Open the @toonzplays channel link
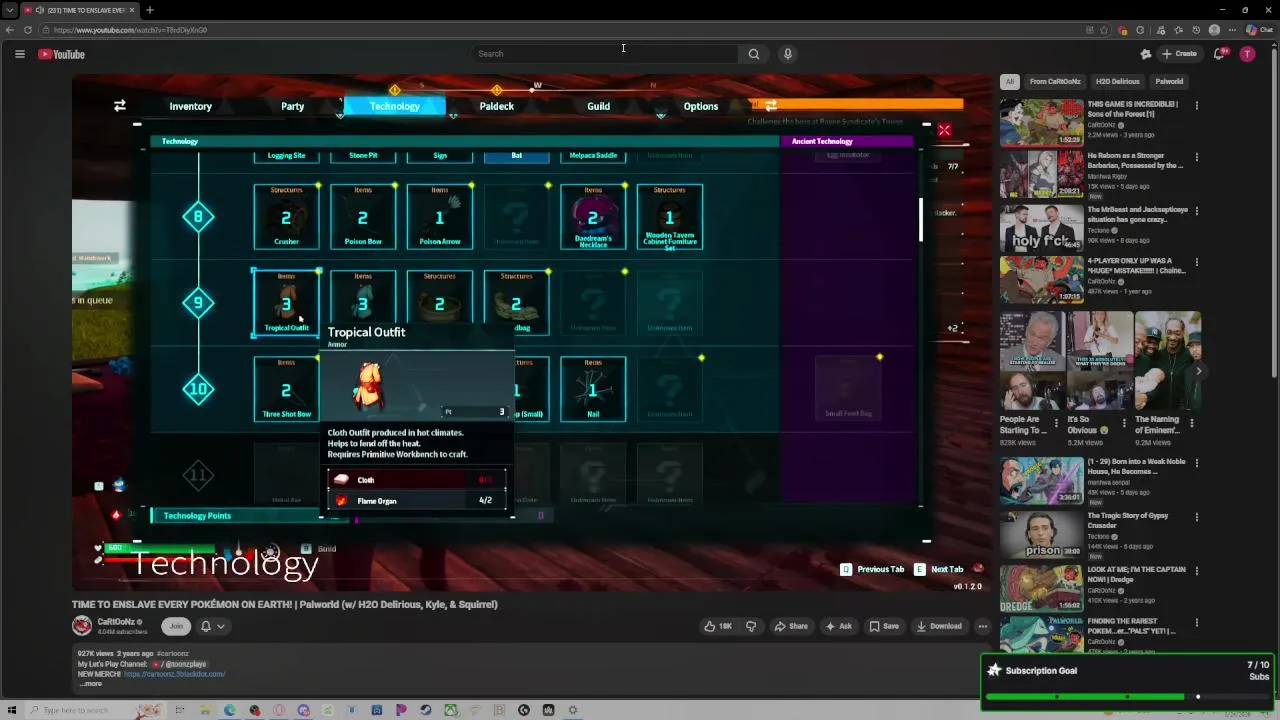This screenshot has height=720, width=1280. (182, 664)
